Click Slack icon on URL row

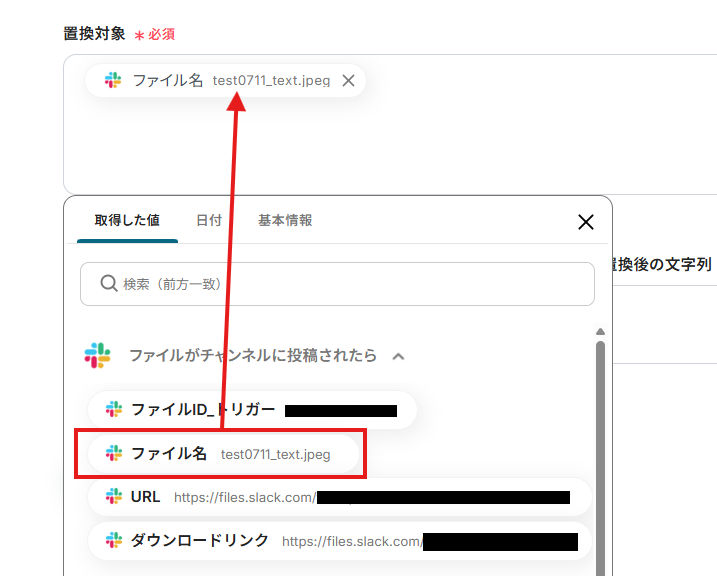coord(114,496)
